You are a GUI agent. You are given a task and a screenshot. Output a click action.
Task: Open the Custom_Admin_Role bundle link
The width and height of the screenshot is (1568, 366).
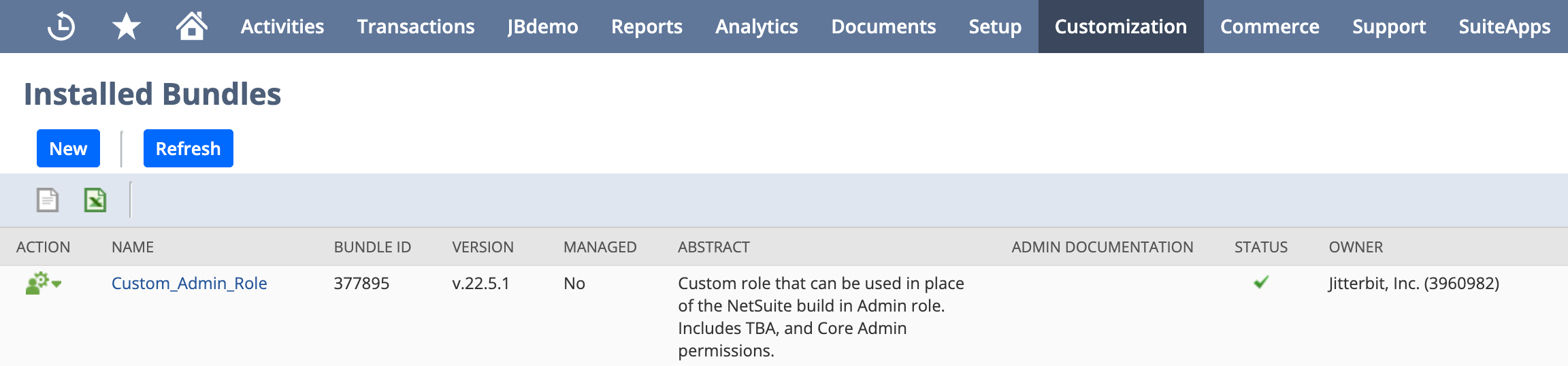(x=189, y=283)
